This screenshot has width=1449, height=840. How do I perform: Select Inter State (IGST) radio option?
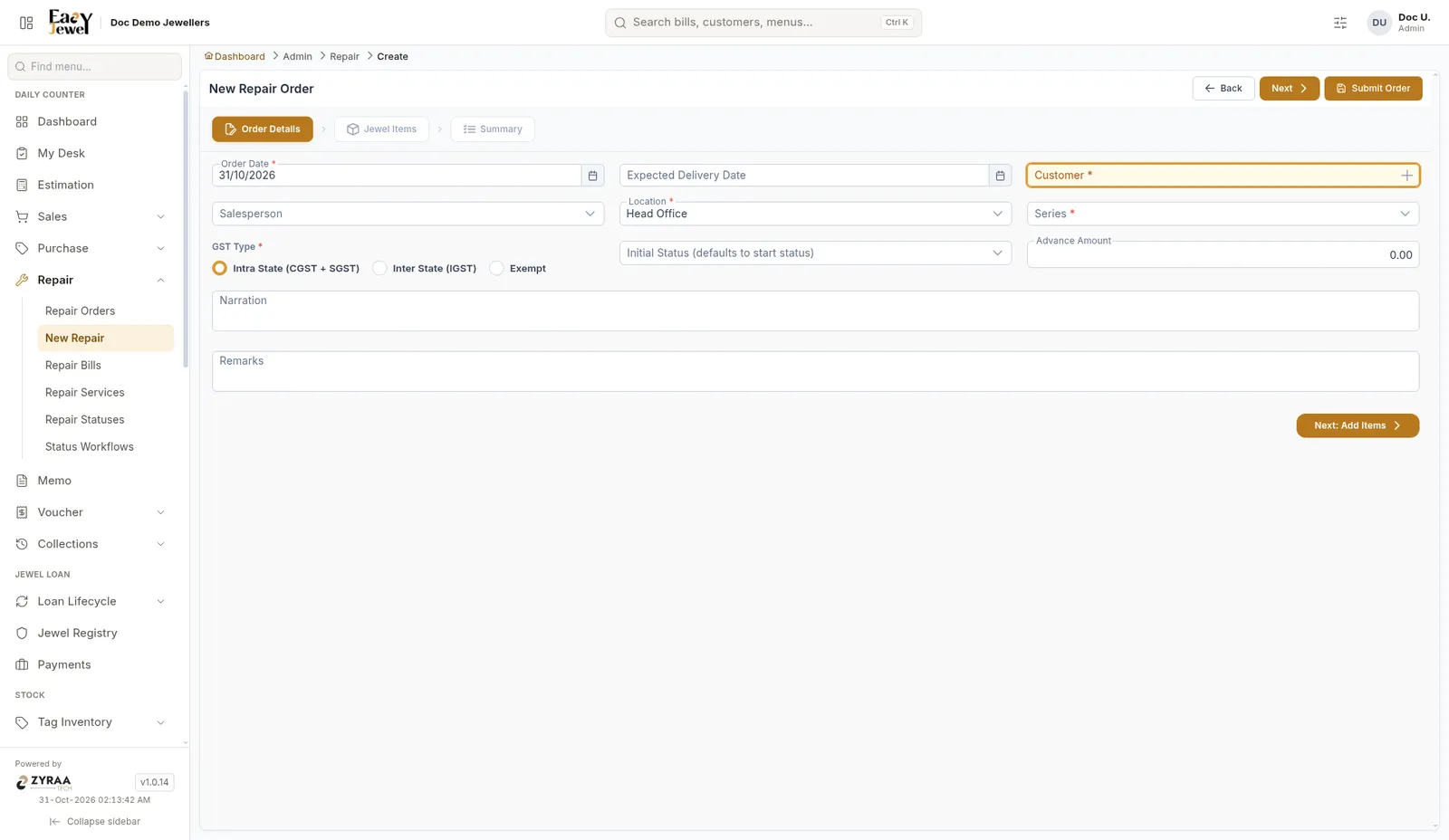point(379,268)
